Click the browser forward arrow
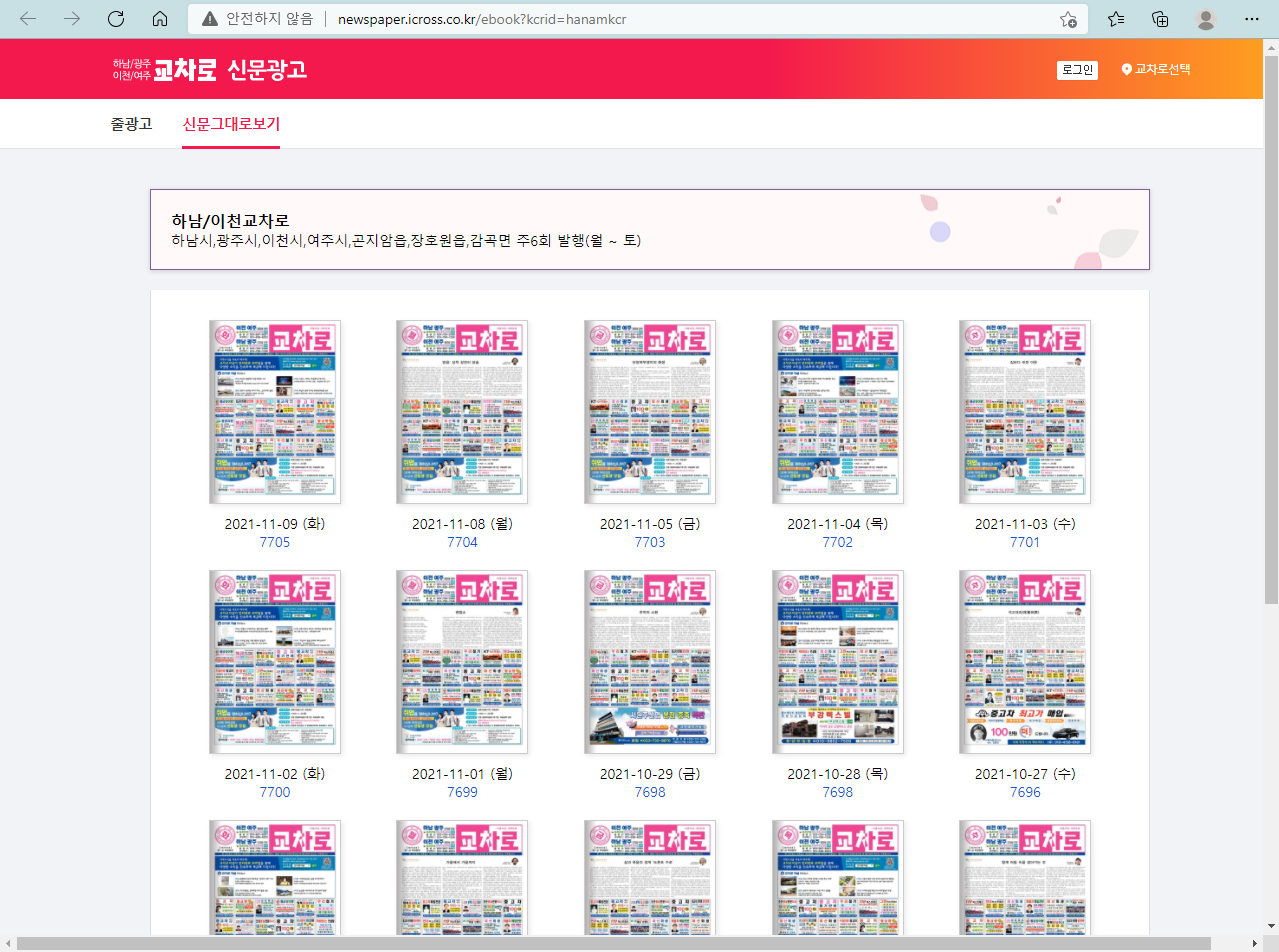 (x=72, y=19)
